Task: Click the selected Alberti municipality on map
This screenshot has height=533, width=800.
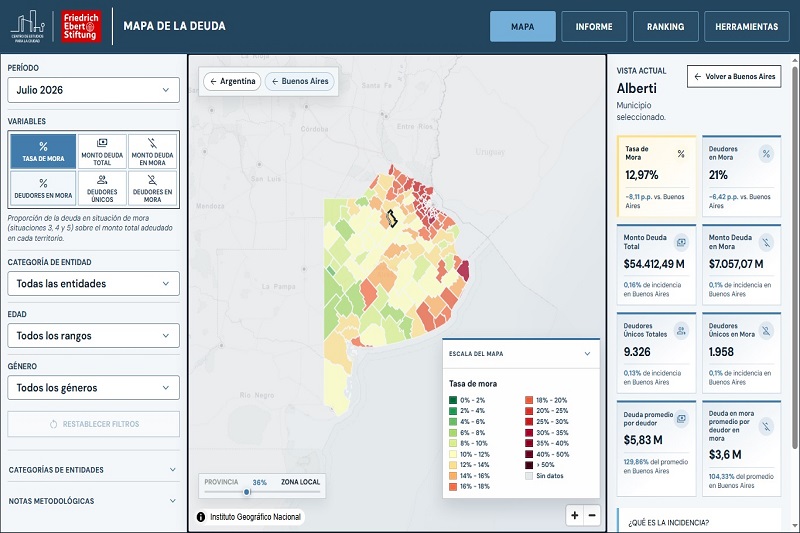Action: tap(391, 218)
